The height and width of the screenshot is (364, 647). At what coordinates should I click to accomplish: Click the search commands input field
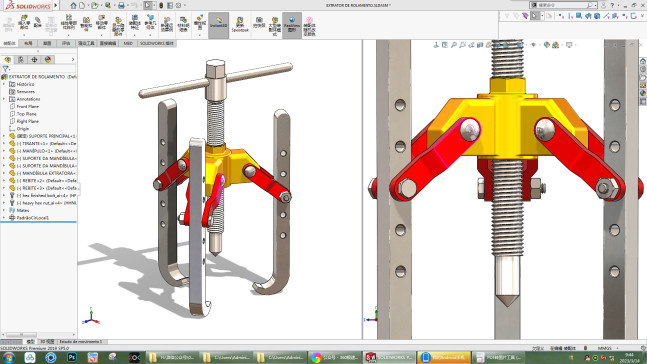coord(561,5)
